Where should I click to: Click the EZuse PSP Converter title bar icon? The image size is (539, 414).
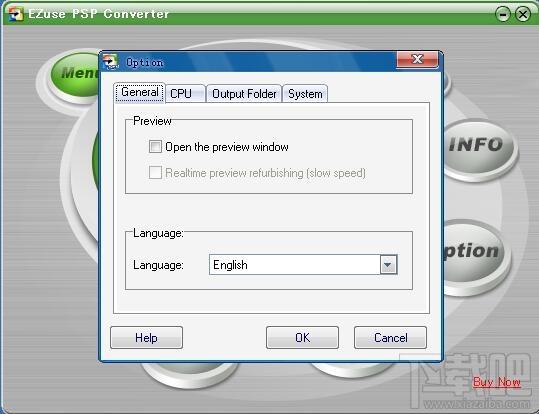[x=16, y=14]
